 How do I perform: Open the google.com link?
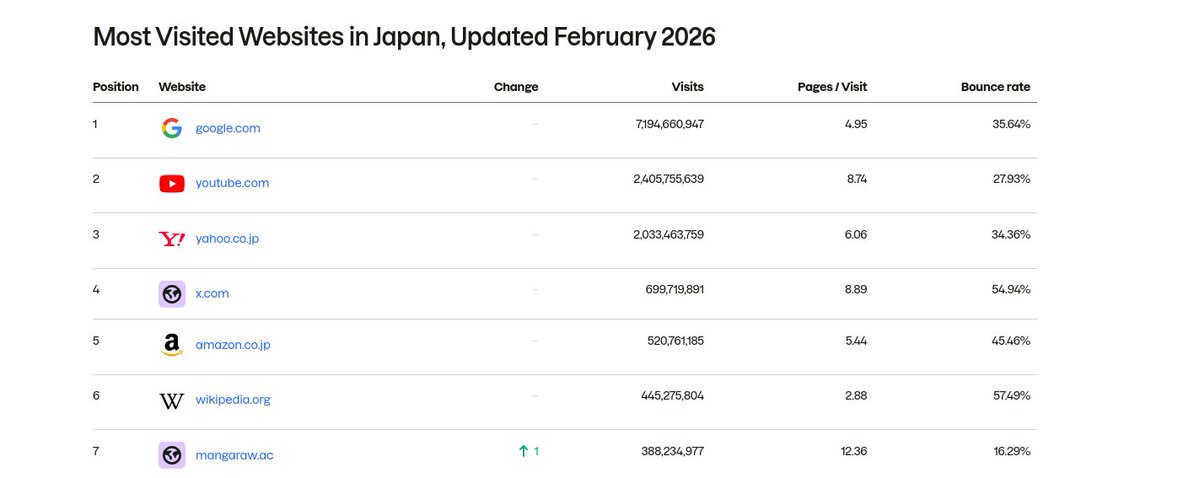point(228,128)
